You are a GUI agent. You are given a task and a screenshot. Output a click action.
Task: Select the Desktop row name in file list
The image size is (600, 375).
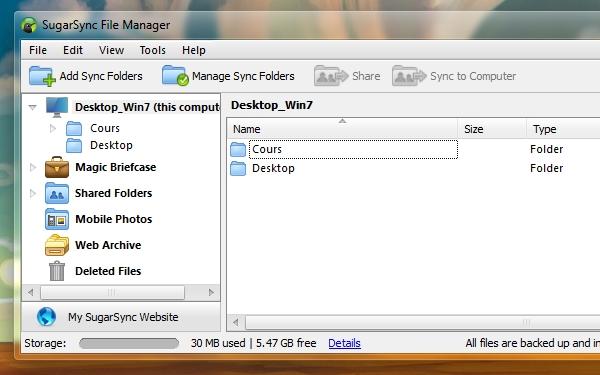click(273, 168)
